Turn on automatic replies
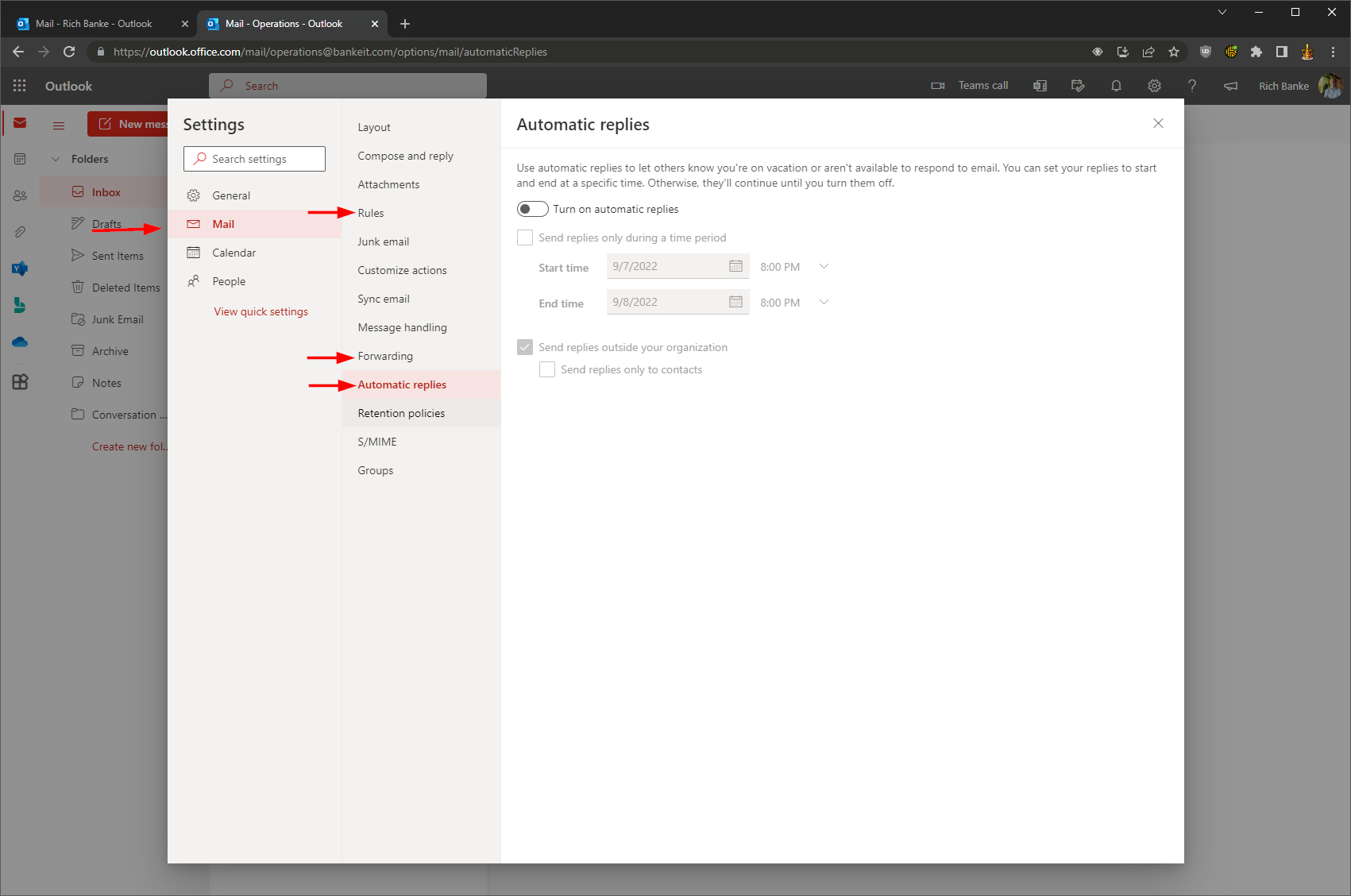This screenshot has height=896, width=1351. pos(532,208)
